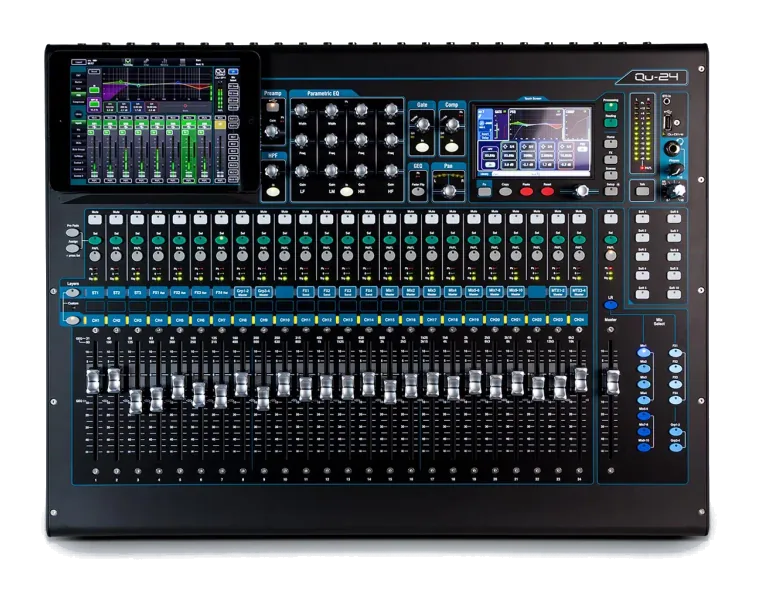The width and height of the screenshot is (758, 601).
Task: Open the Scenes screen with its key
Action: [611, 175]
